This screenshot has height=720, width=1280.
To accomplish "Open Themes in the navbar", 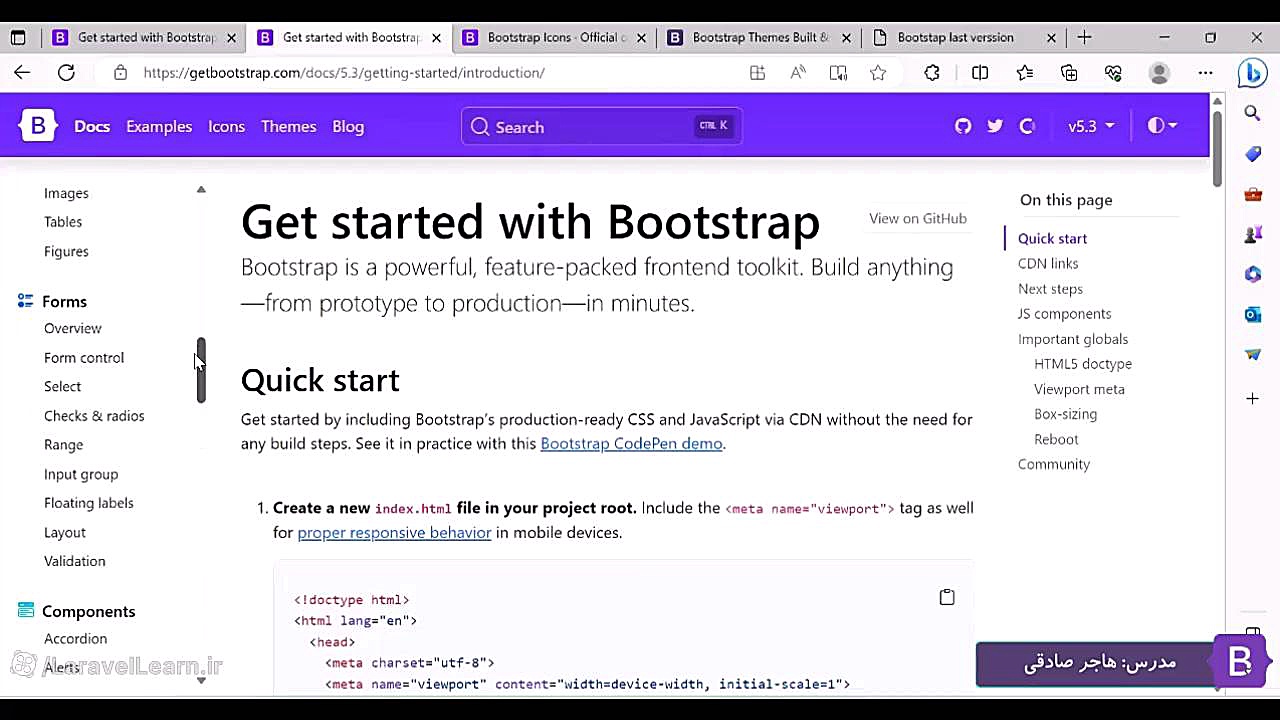I will [x=288, y=126].
